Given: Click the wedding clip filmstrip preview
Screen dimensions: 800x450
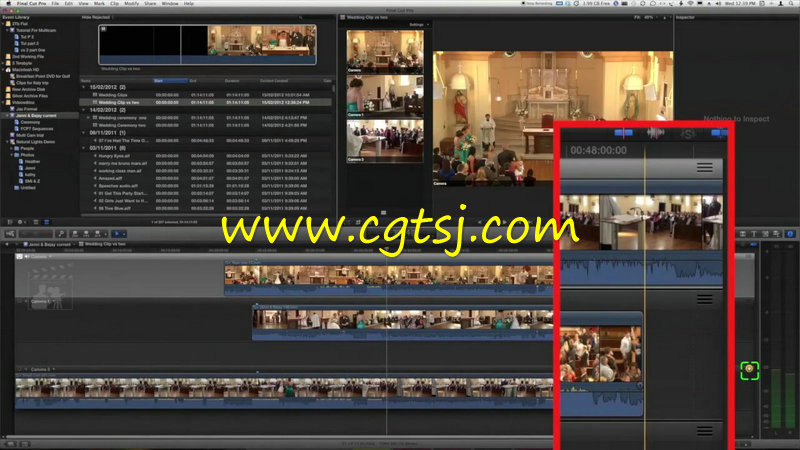Looking at the screenshot, I should click(x=207, y=45).
